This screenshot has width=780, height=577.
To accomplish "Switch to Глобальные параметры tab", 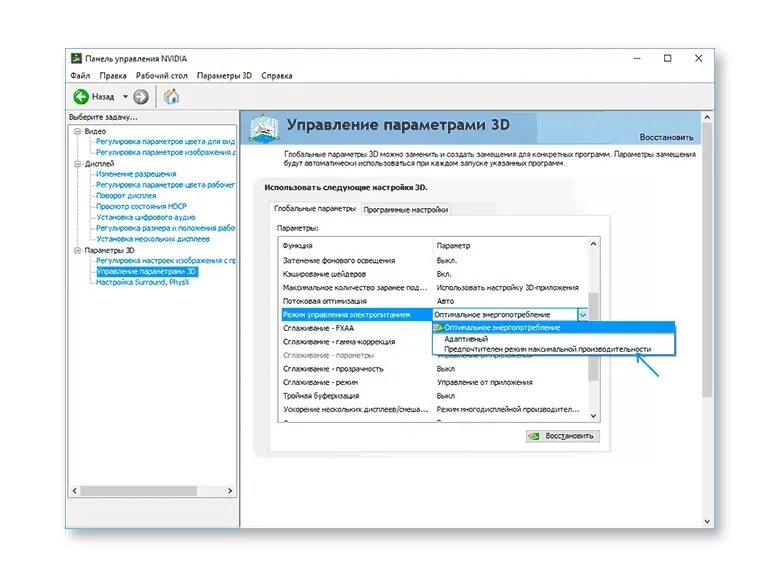I will click(x=315, y=209).
